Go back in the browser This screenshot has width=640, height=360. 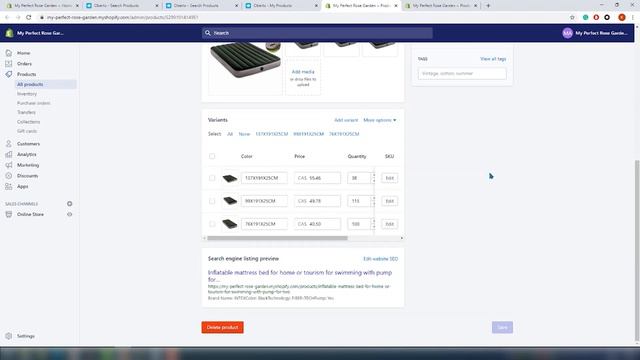click(7, 17)
